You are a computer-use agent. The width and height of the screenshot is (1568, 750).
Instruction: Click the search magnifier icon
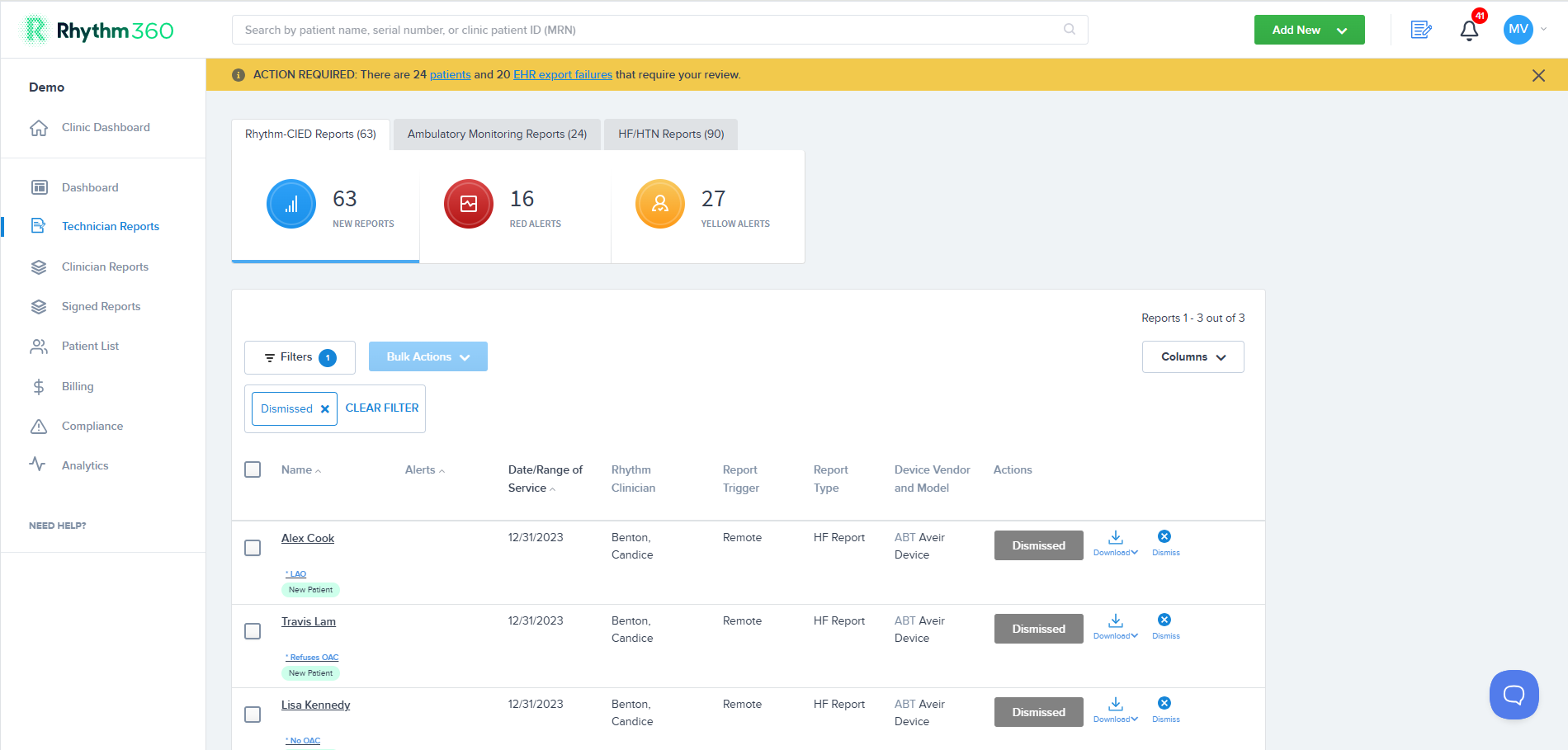pos(1070,30)
